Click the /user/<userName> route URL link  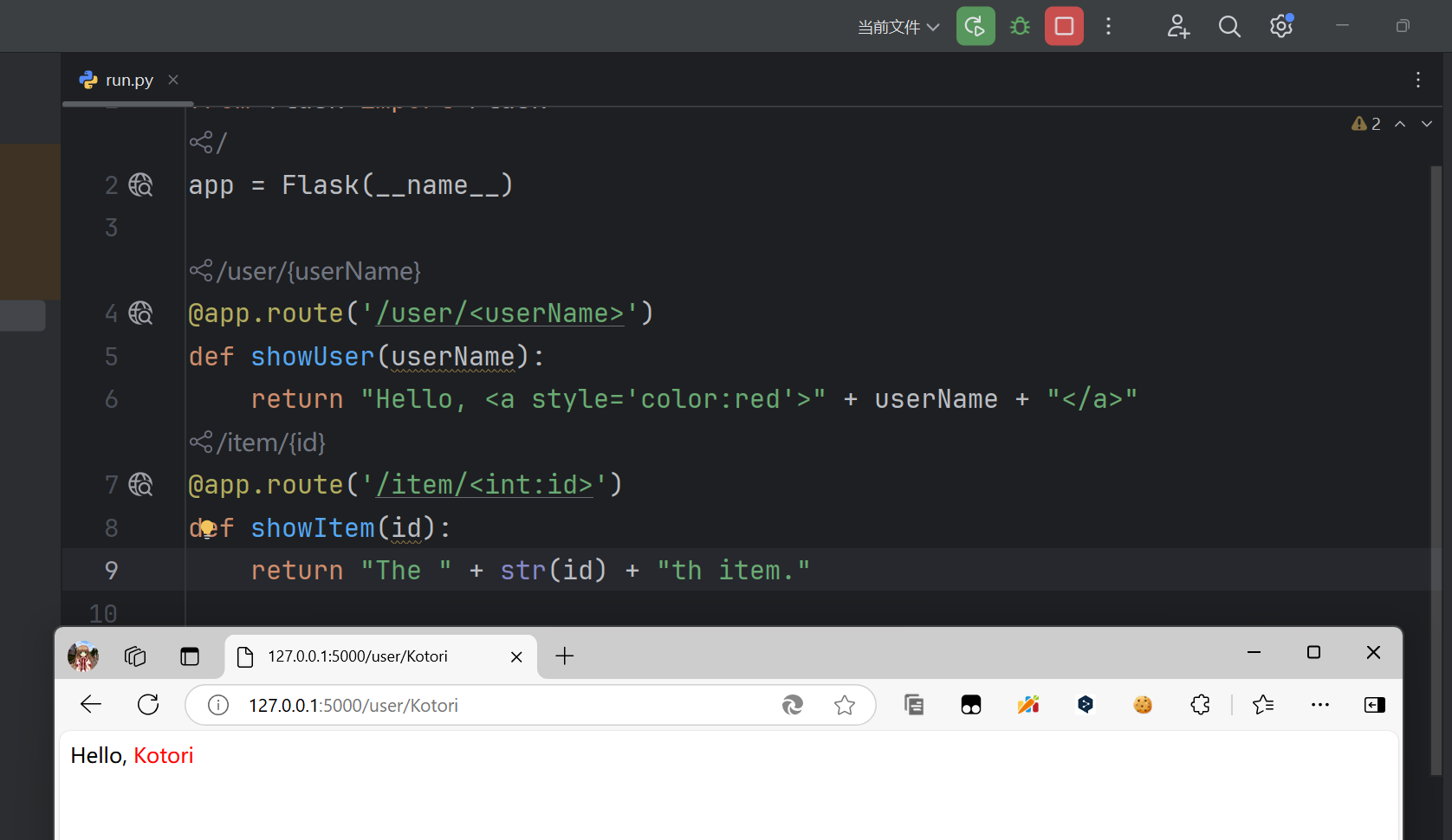point(500,313)
